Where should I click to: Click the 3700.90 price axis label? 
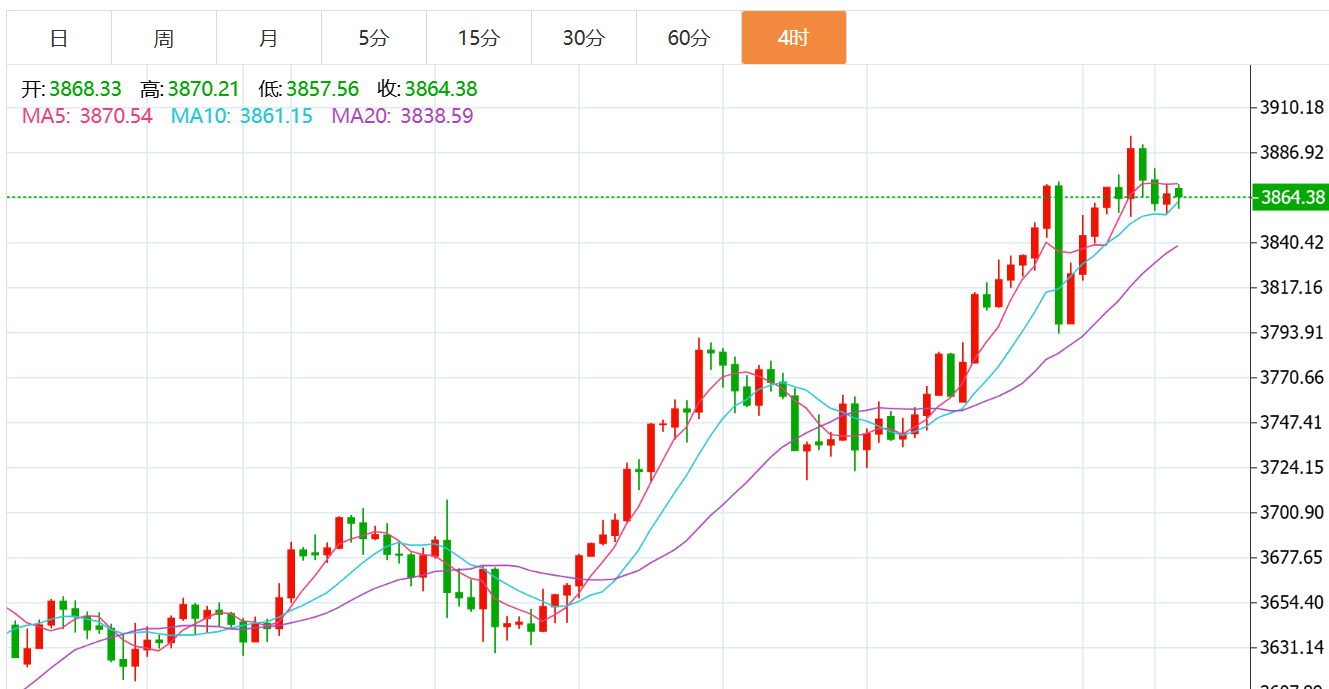[1290, 512]
